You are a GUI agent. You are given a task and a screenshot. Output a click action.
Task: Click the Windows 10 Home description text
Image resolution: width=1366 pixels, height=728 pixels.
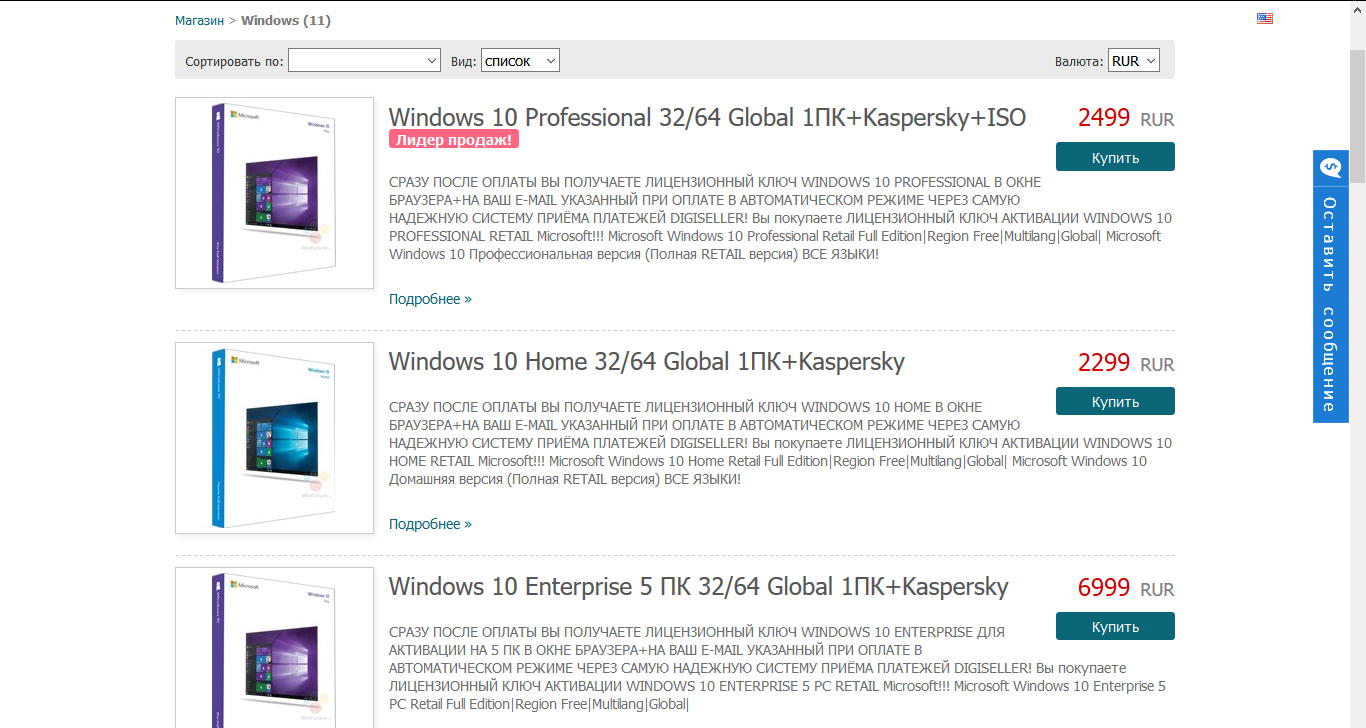(x=780, y=443)
